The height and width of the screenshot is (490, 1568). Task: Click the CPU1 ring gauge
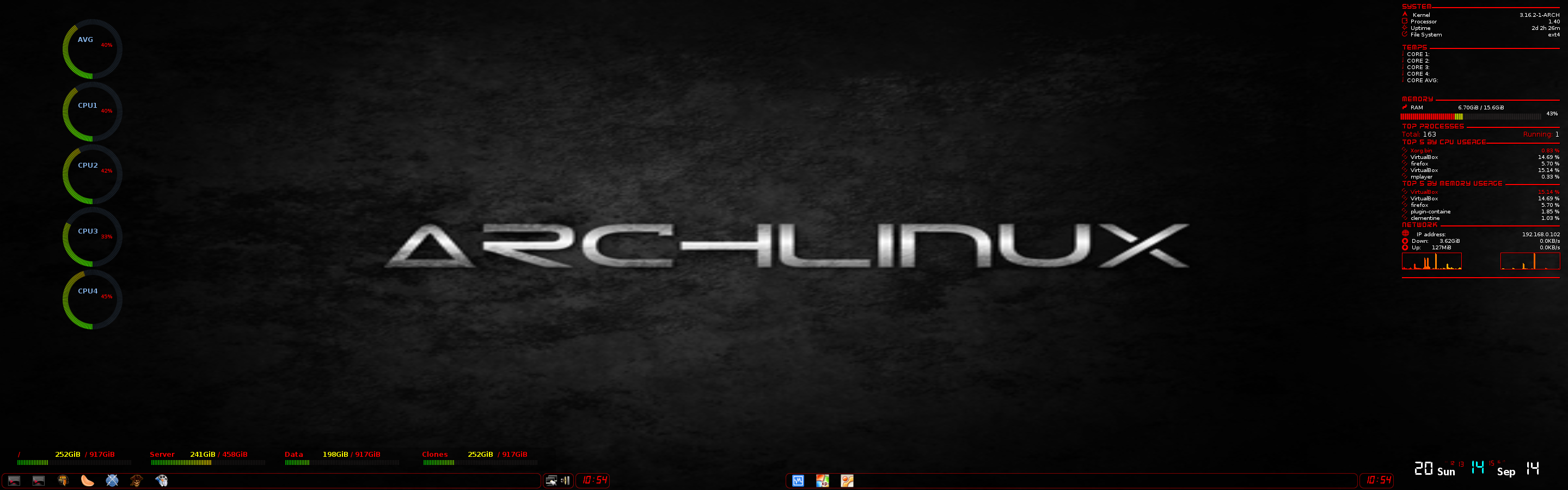pos(93,112)
